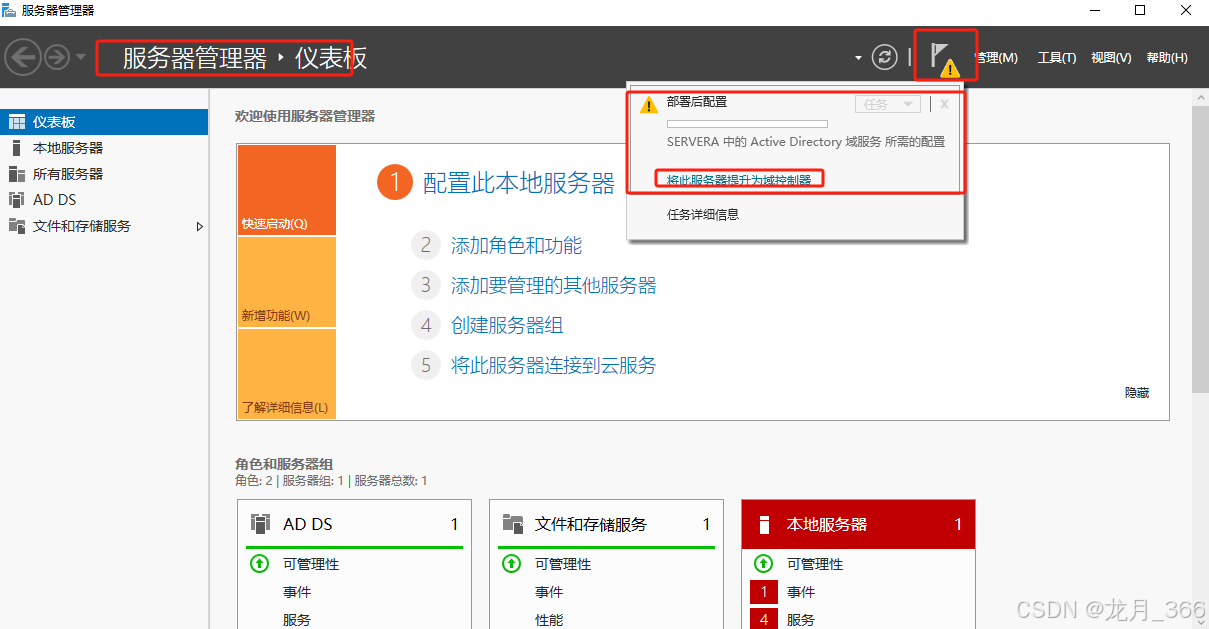
Task: Open the dropdown arrow left of refresh
Action: (x=858, y=58)
